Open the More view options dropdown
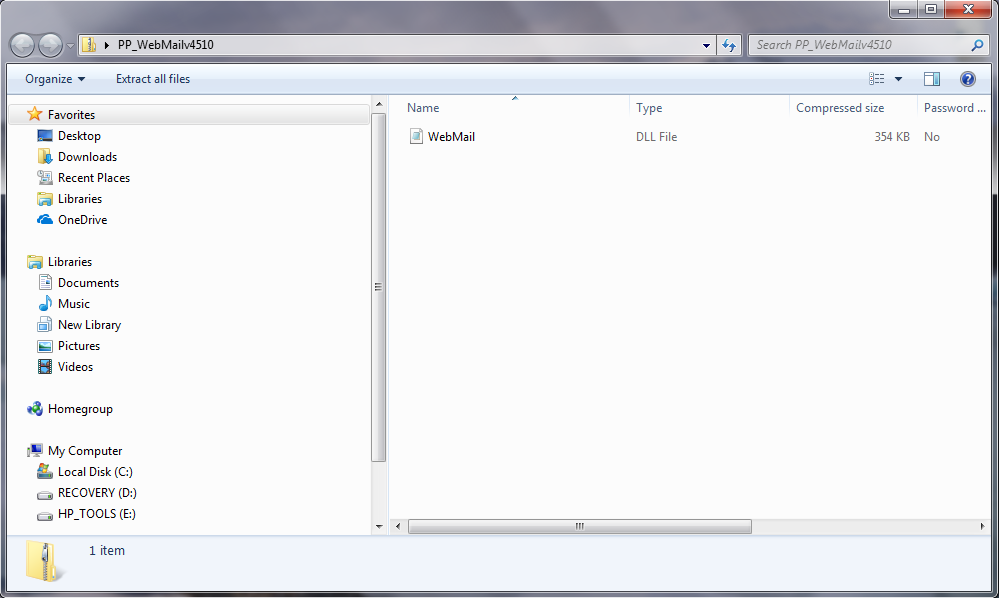 [x=898, y=79]
